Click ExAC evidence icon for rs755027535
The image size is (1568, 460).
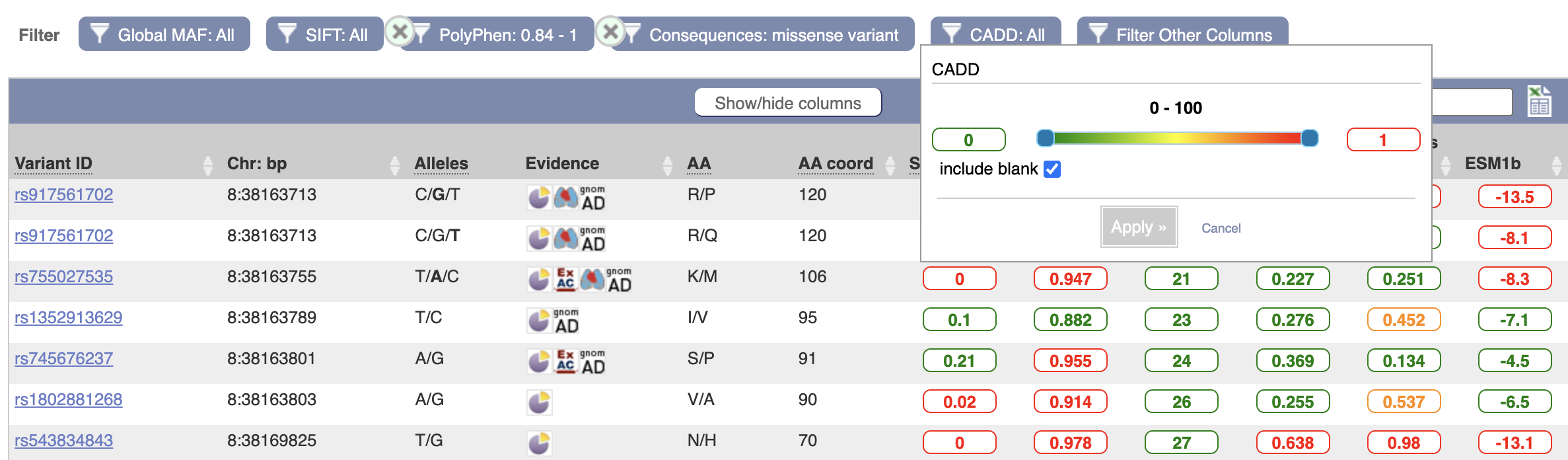click(x=565, y=280)
